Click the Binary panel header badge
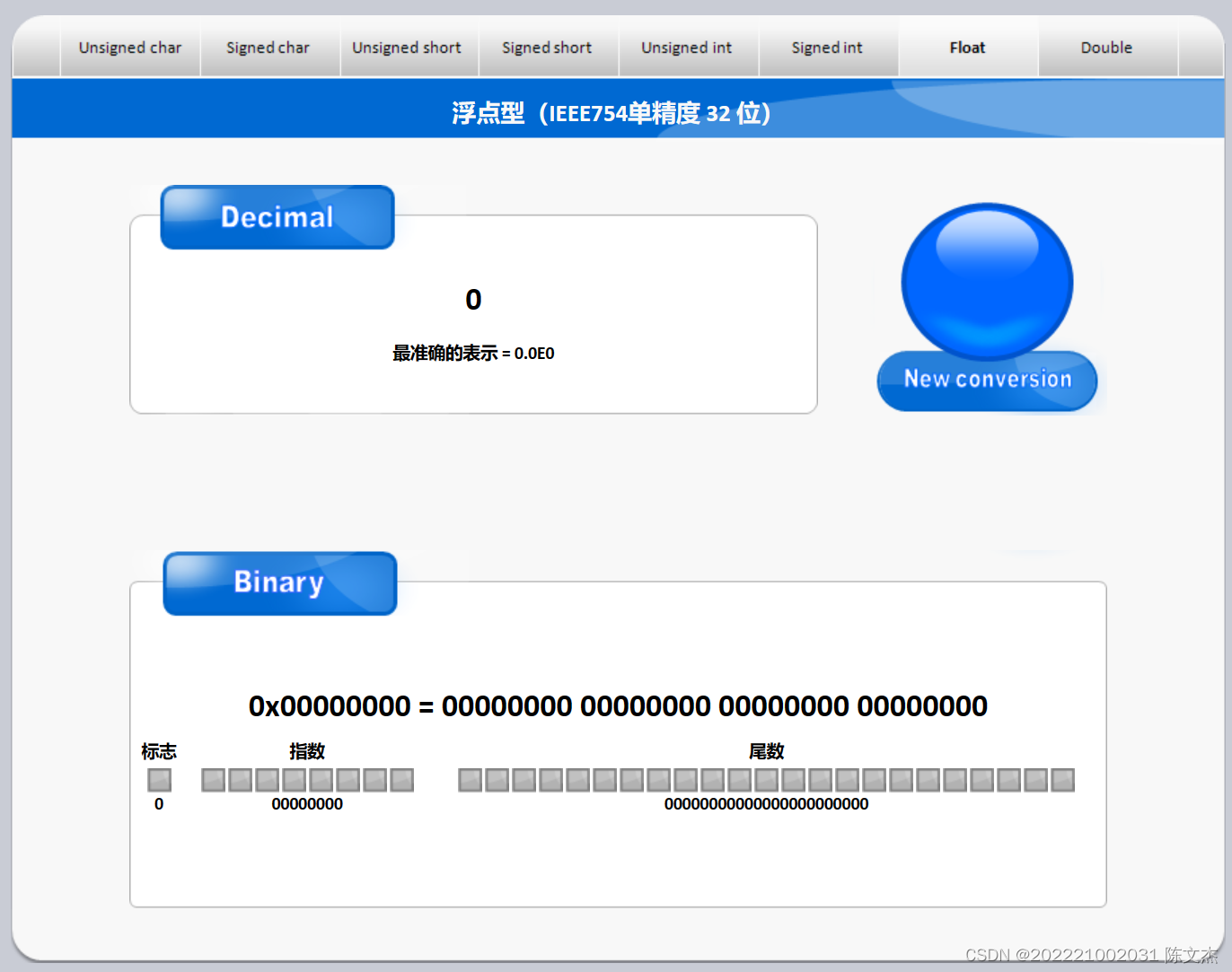 pos(278,582)
